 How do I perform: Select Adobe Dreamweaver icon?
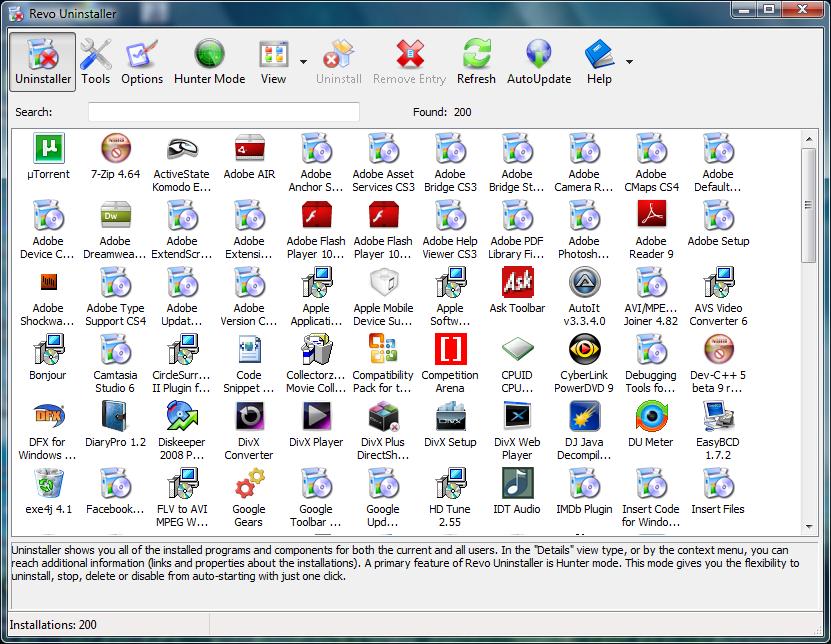pos(115,215)
